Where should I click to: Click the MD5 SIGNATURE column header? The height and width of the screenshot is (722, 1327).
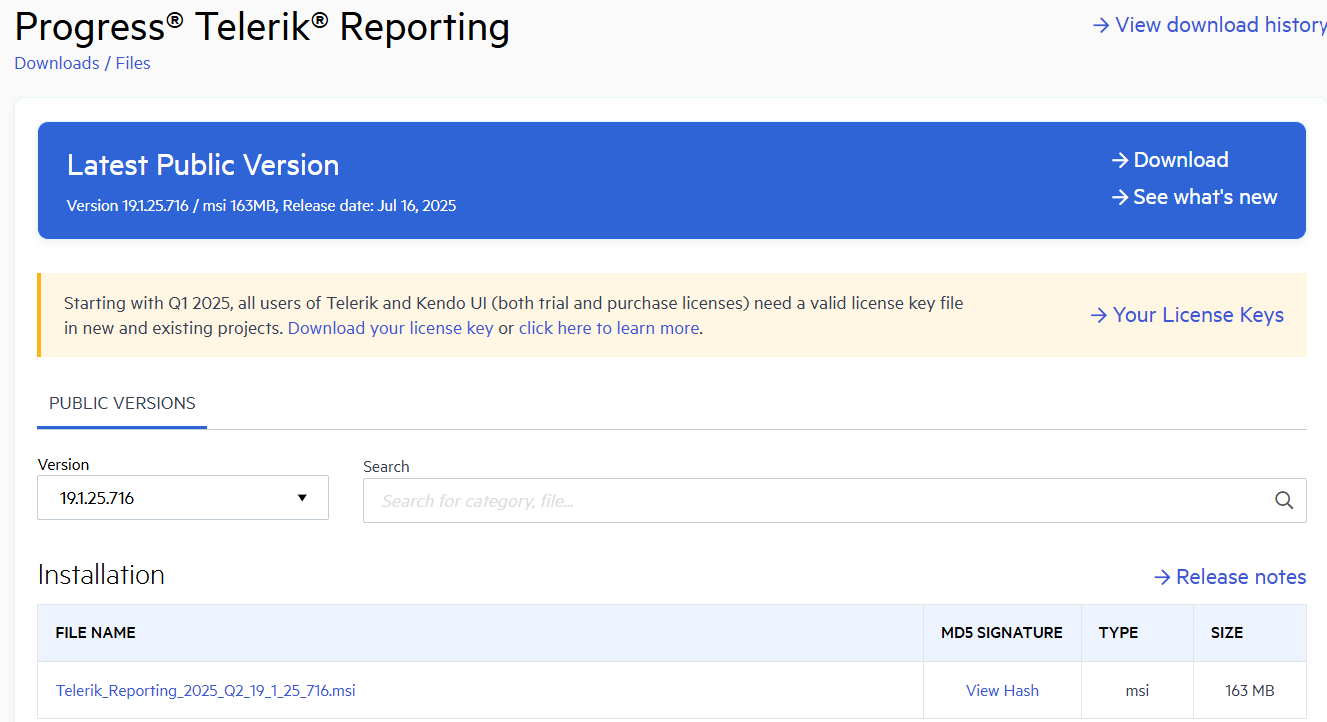tap(1002, 632)
